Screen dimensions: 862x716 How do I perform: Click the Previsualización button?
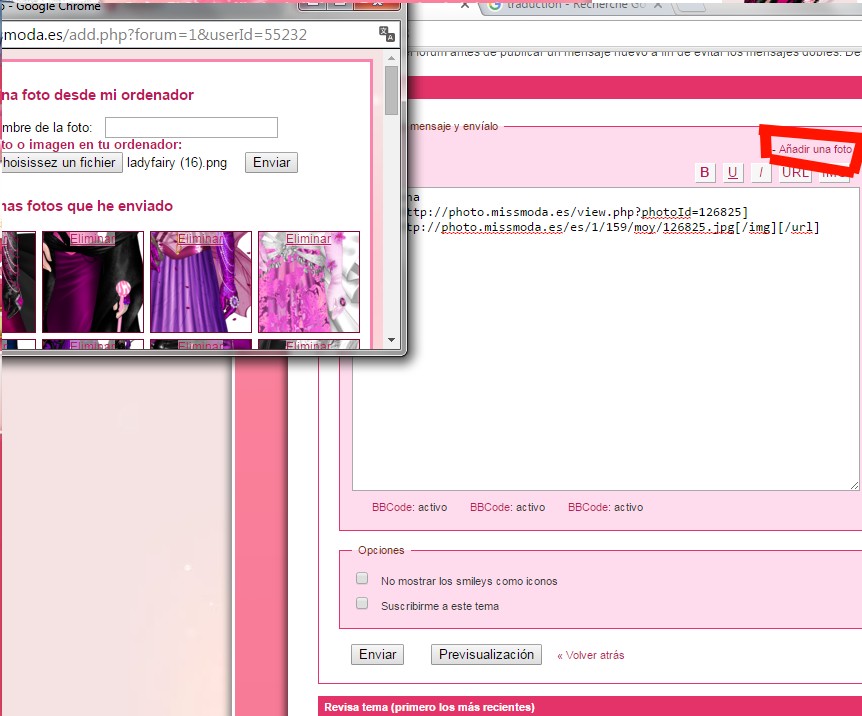click(x=487, y=654)
